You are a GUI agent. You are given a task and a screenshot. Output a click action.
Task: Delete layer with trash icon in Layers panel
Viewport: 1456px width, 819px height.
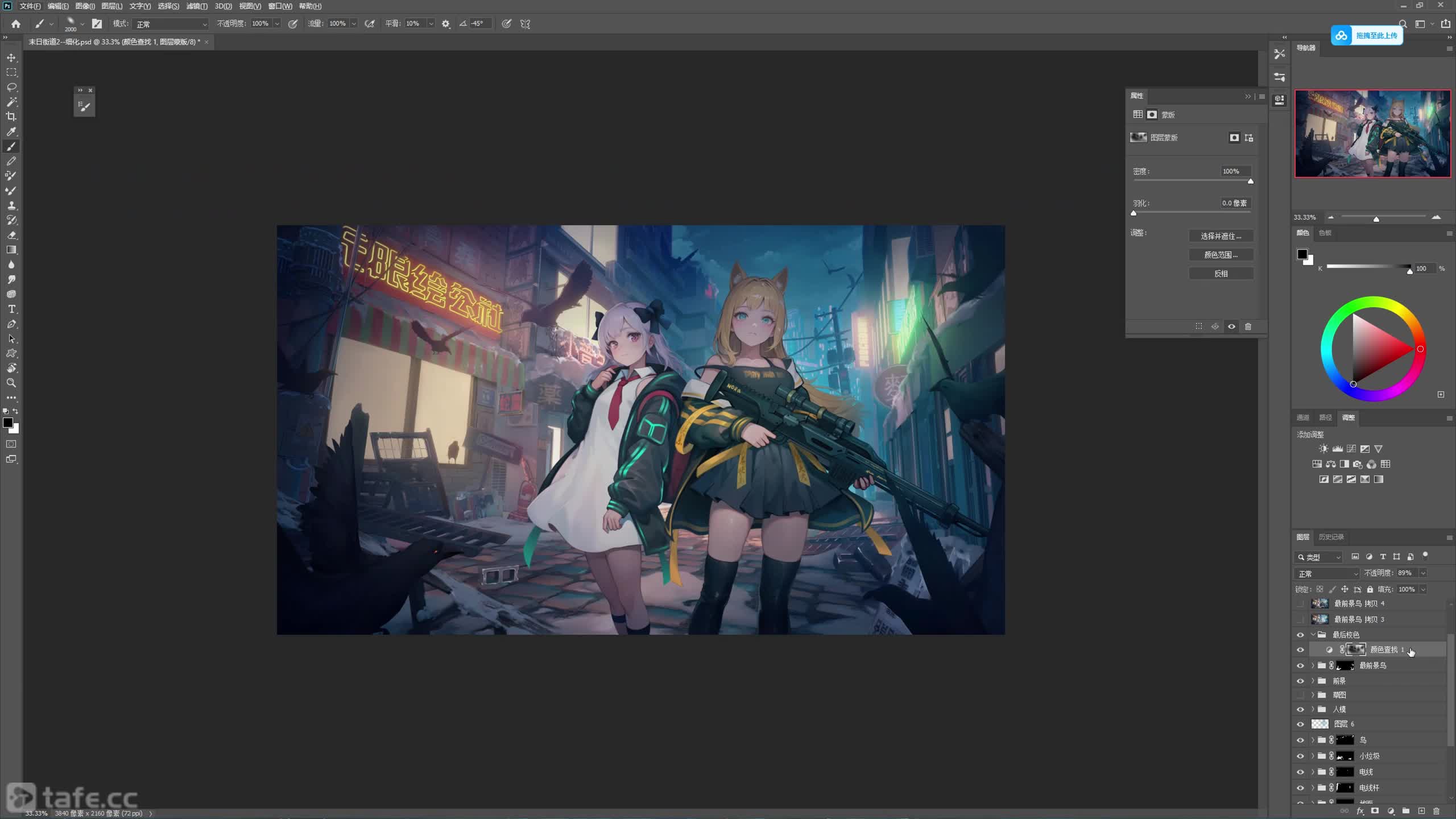click(x=1436, y=811)
